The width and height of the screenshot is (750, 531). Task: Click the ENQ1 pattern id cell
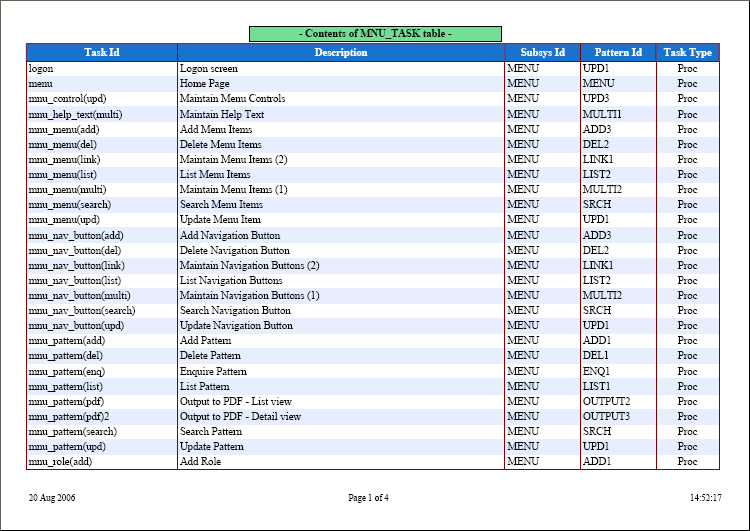tap(596, 371)
